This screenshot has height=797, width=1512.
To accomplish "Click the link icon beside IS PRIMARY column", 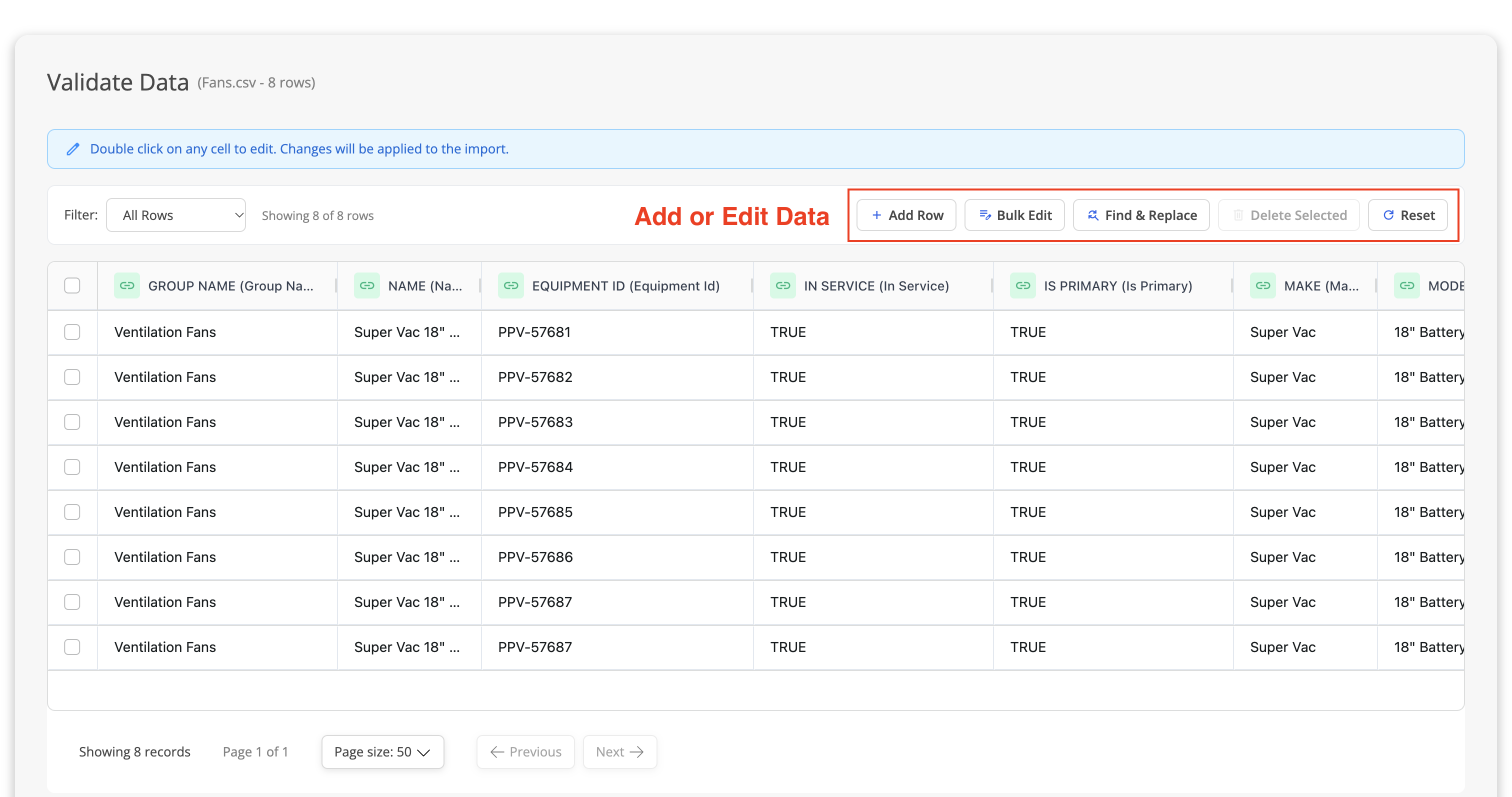I will [1023, 286].
